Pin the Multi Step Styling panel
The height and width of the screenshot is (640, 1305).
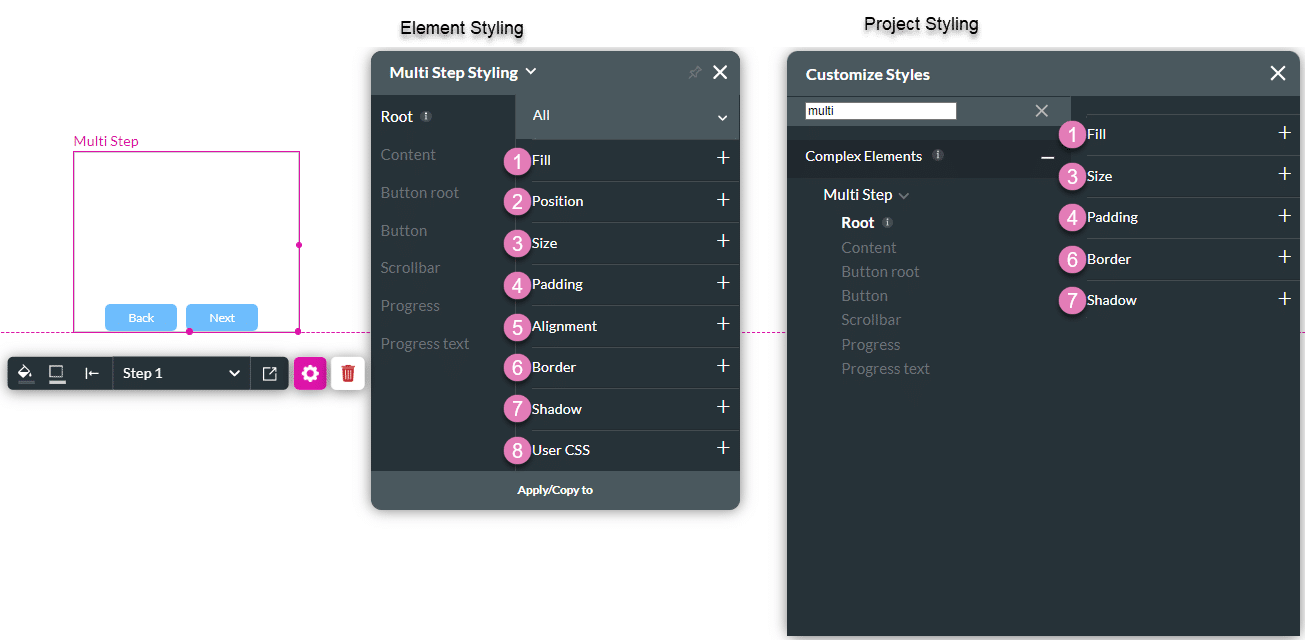[694, 72]
